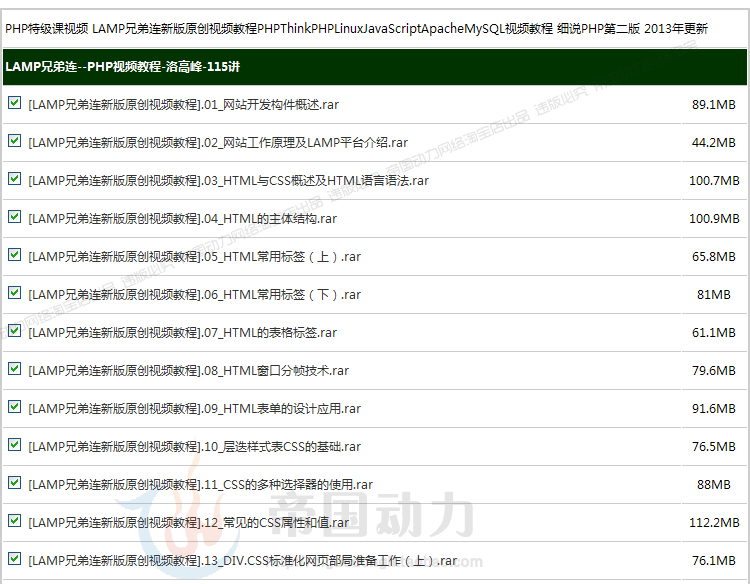This screenshot has height=584, width=750.
Task: Toggle checkbox for 06_HTML常用标签（下）.rar
Action: pyautogui.click(x=14, y=292)
